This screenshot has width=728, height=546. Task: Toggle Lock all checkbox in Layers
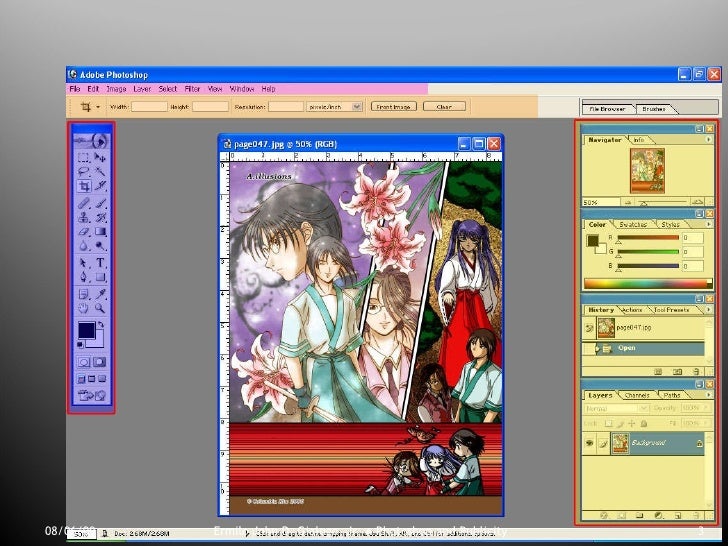point(644,424)
